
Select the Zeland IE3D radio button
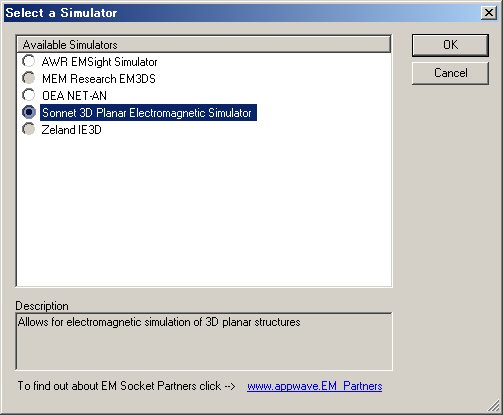pyautogui.click(x=29, y=129)
